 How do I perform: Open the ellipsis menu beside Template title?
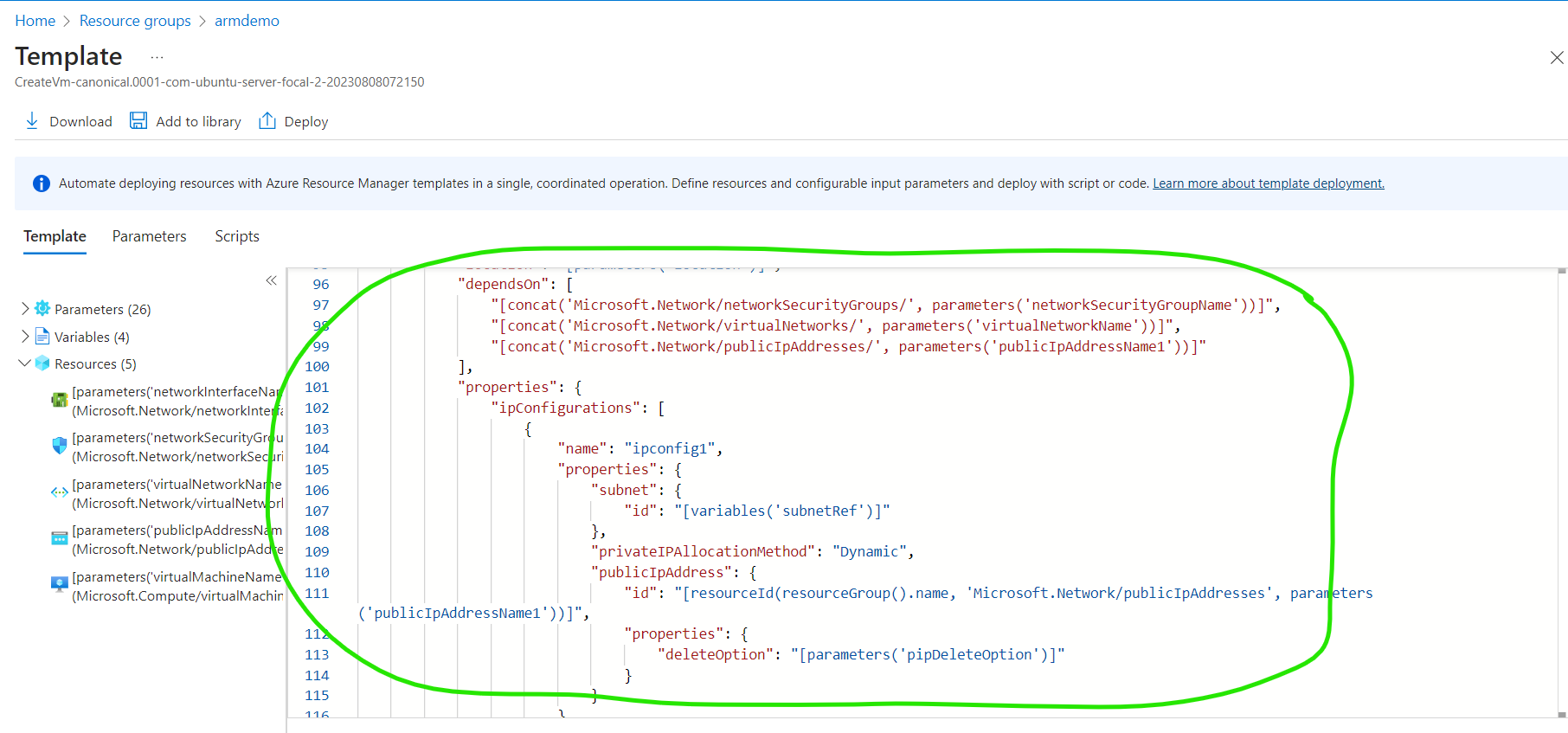click(x=157, y=57)
